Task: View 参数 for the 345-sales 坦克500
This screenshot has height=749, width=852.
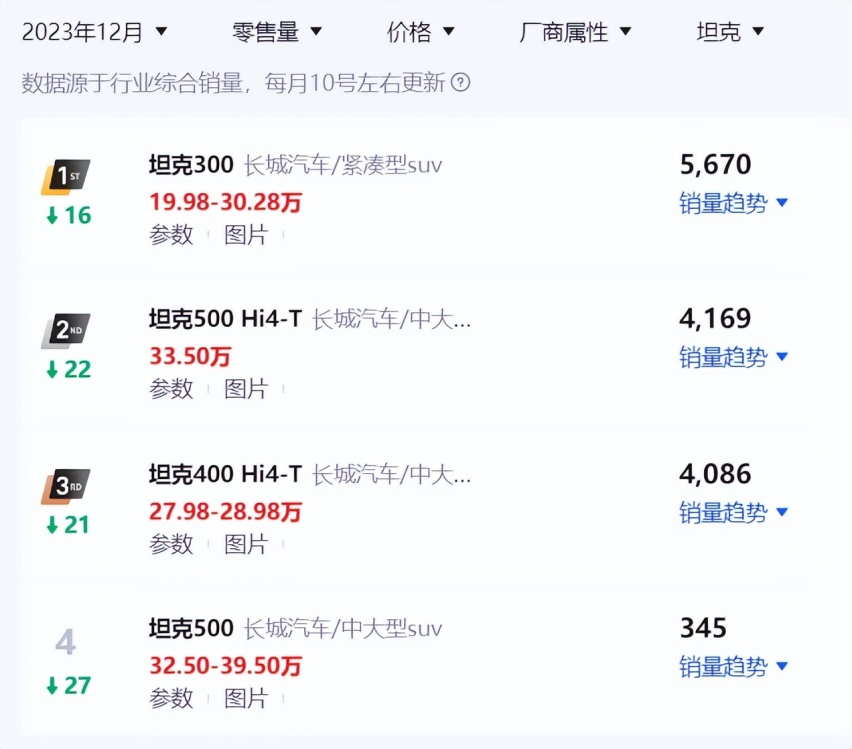Action: 171,698
